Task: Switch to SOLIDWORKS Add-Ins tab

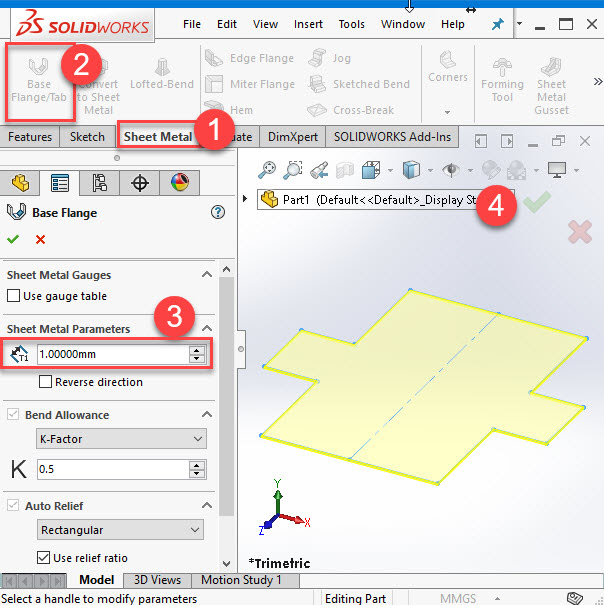Action: click(393, 137)
